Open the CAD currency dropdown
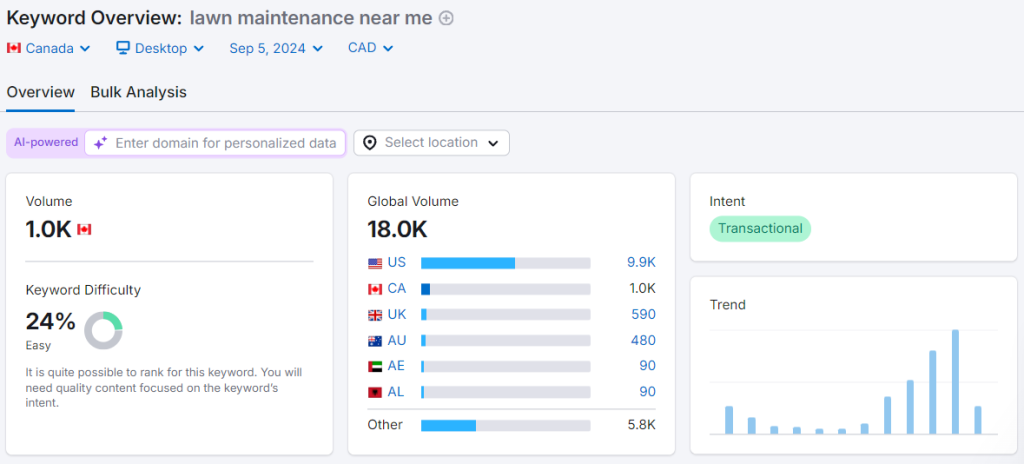This screenshot has width=1024, height=464. point(370,48)
